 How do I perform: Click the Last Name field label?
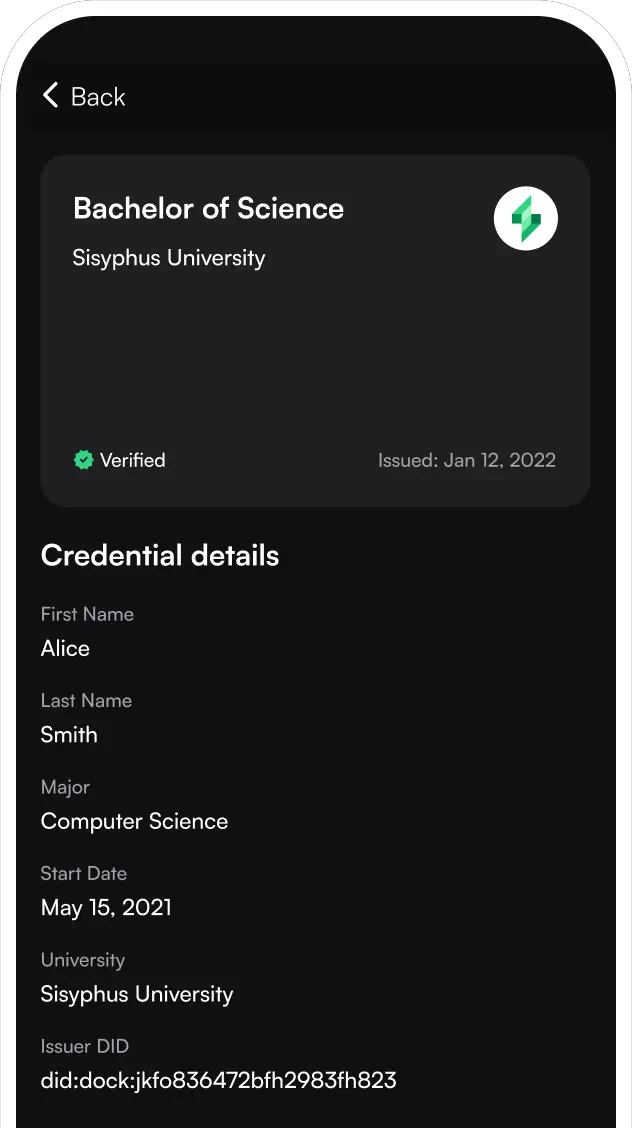coord(86,701)
